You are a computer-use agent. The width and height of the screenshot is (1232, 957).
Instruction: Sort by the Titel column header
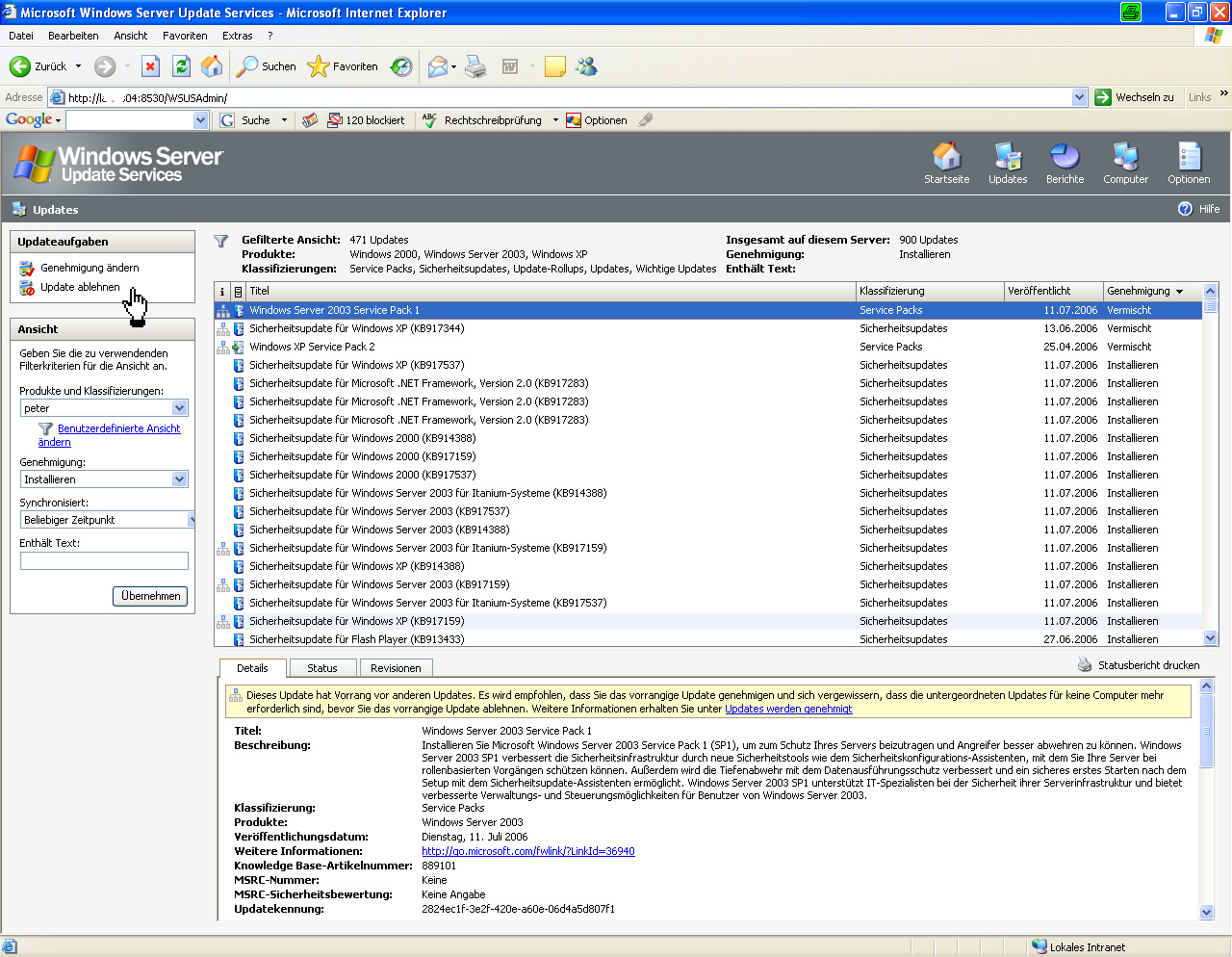551,291
